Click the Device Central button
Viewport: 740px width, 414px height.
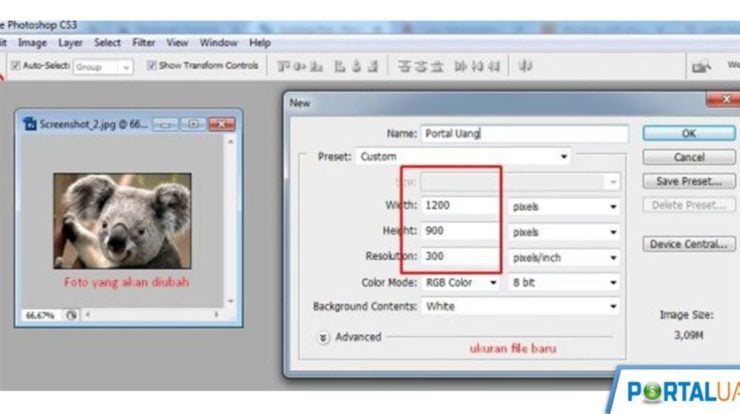pyautogui.click(x=689, y=244)
